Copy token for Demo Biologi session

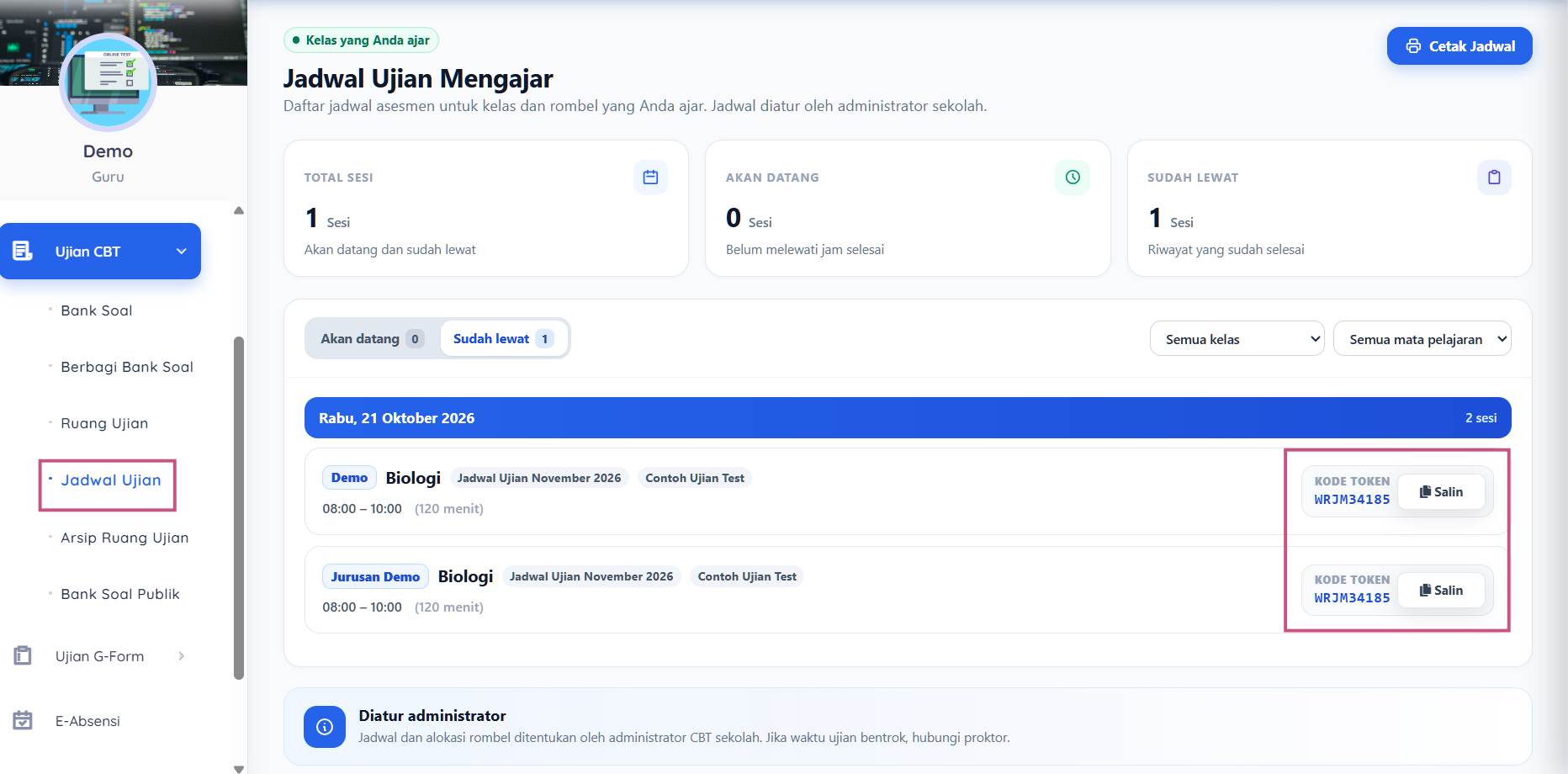(1441, 492)
